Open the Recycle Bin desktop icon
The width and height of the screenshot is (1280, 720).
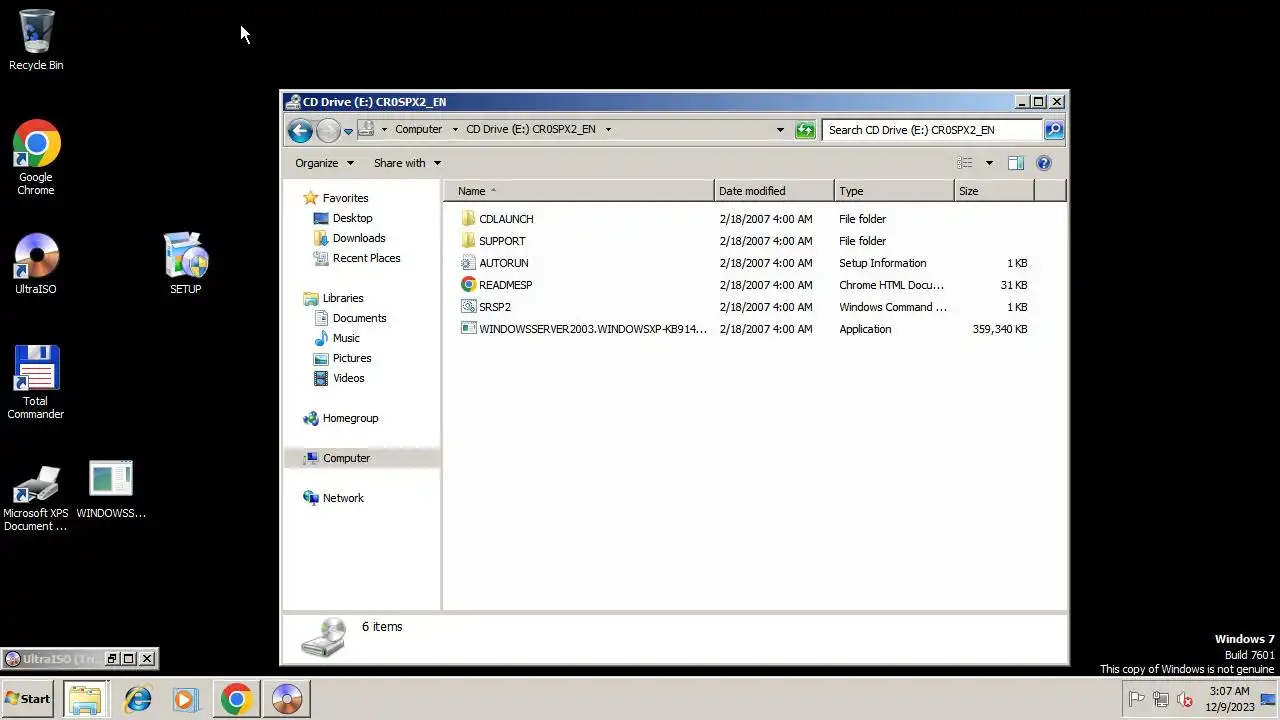coord(36,40)
